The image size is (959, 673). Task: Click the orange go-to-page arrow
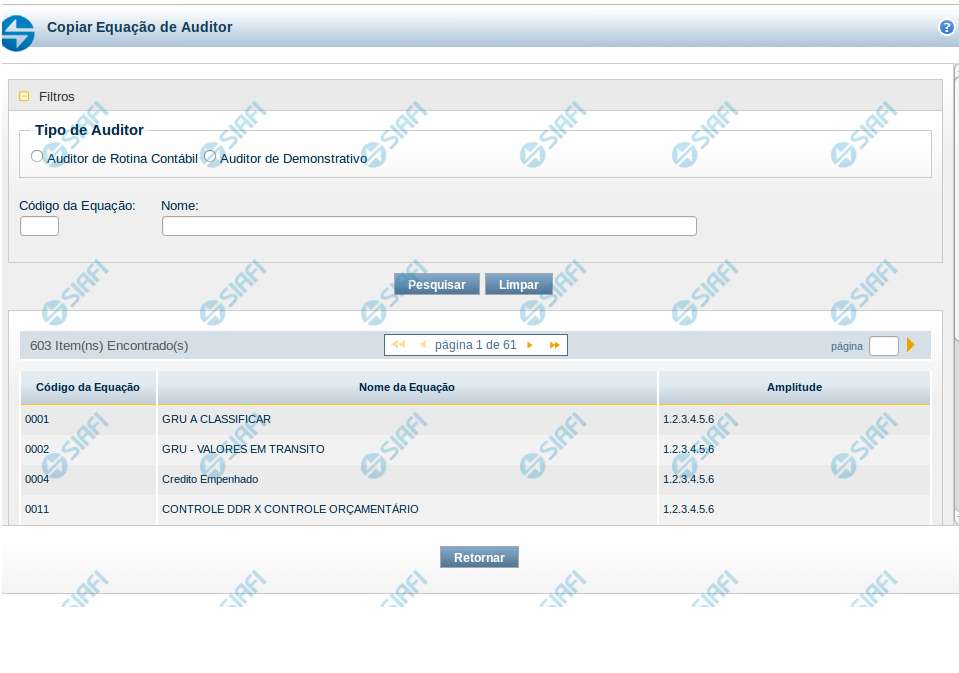pos(911,345)
